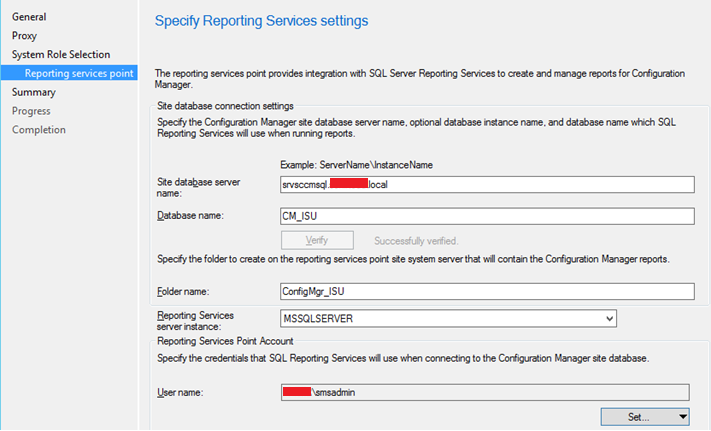
Task: Click the Site database server name label
Action: (x=198, y=188)
